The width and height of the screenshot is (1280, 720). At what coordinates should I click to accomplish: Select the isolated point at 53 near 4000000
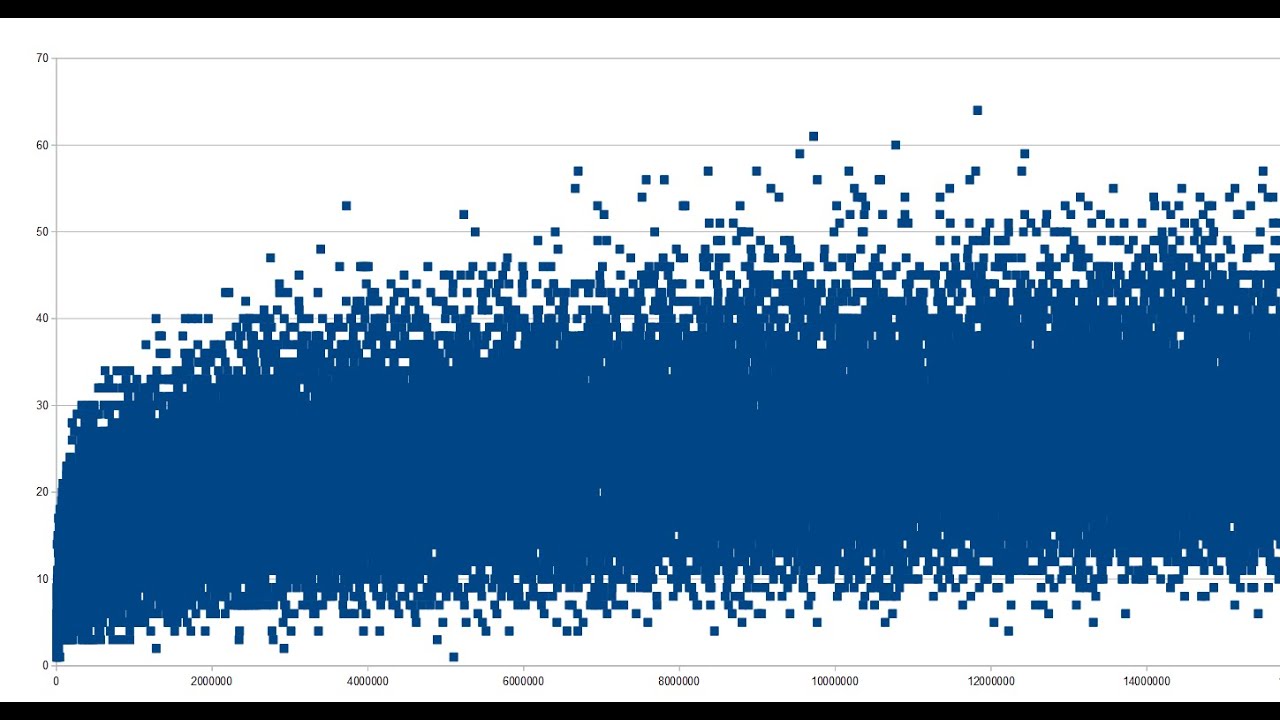pos(346,205)
